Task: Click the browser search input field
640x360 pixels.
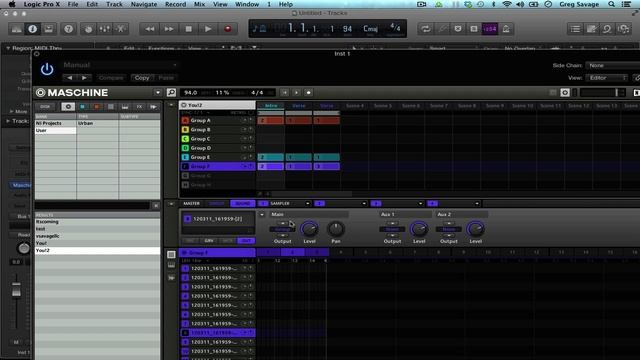Action: (x=92, y=205)
